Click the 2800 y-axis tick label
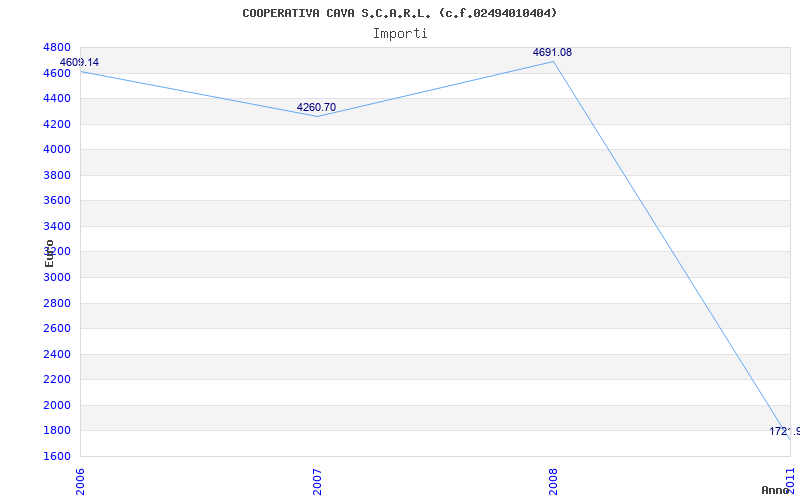The height and width of the screenshot is (500, 800). [x=57, y=303]
